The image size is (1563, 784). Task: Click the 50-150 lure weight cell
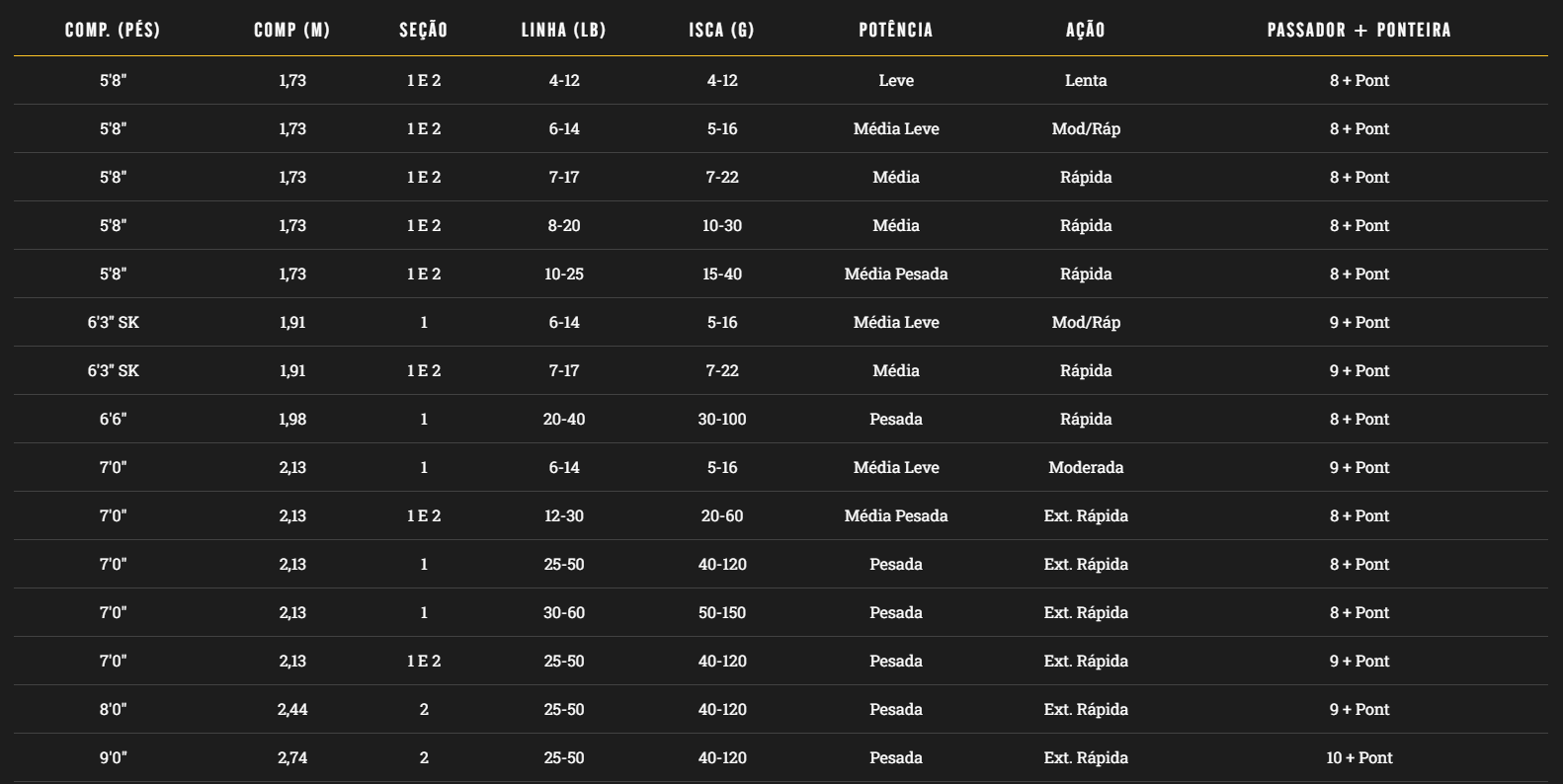pyautogui.click(x=722, y=612)
